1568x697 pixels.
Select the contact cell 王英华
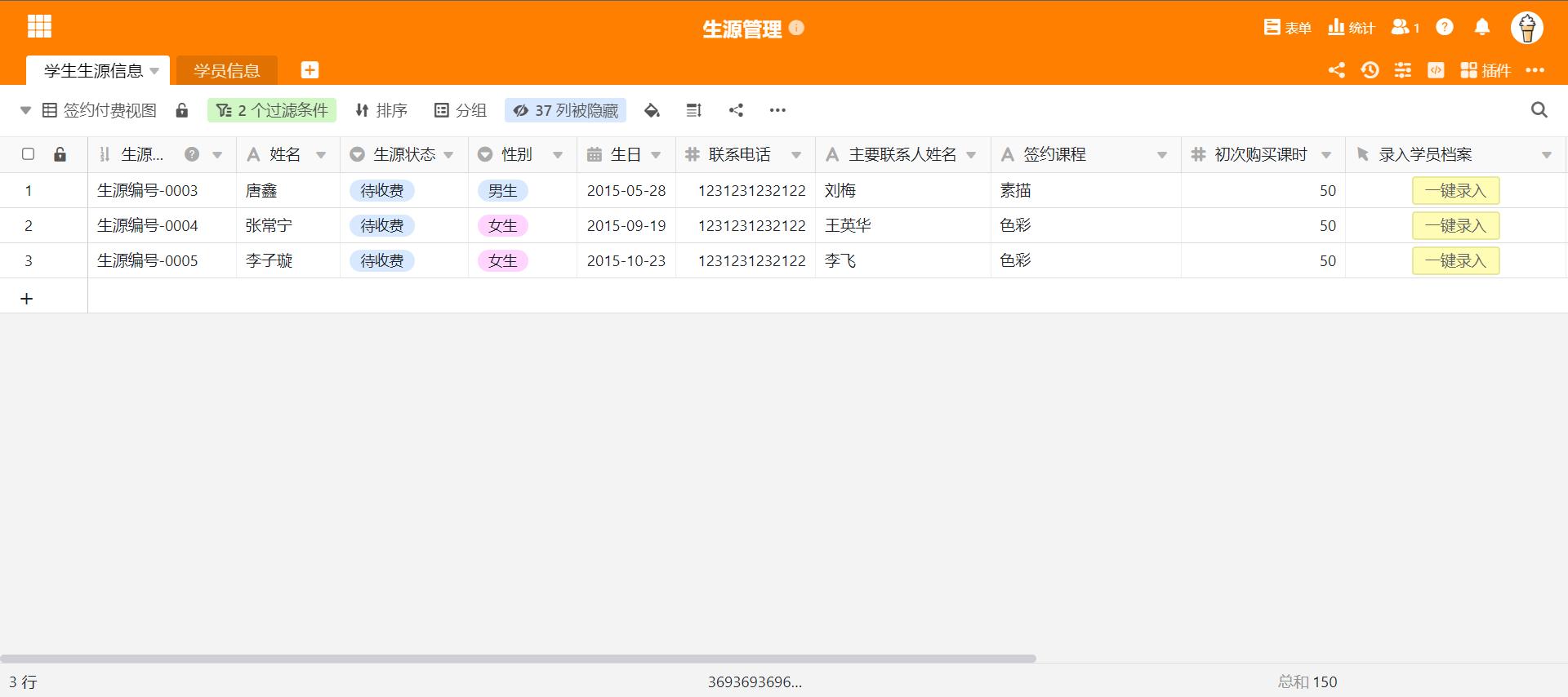[903, 226]
